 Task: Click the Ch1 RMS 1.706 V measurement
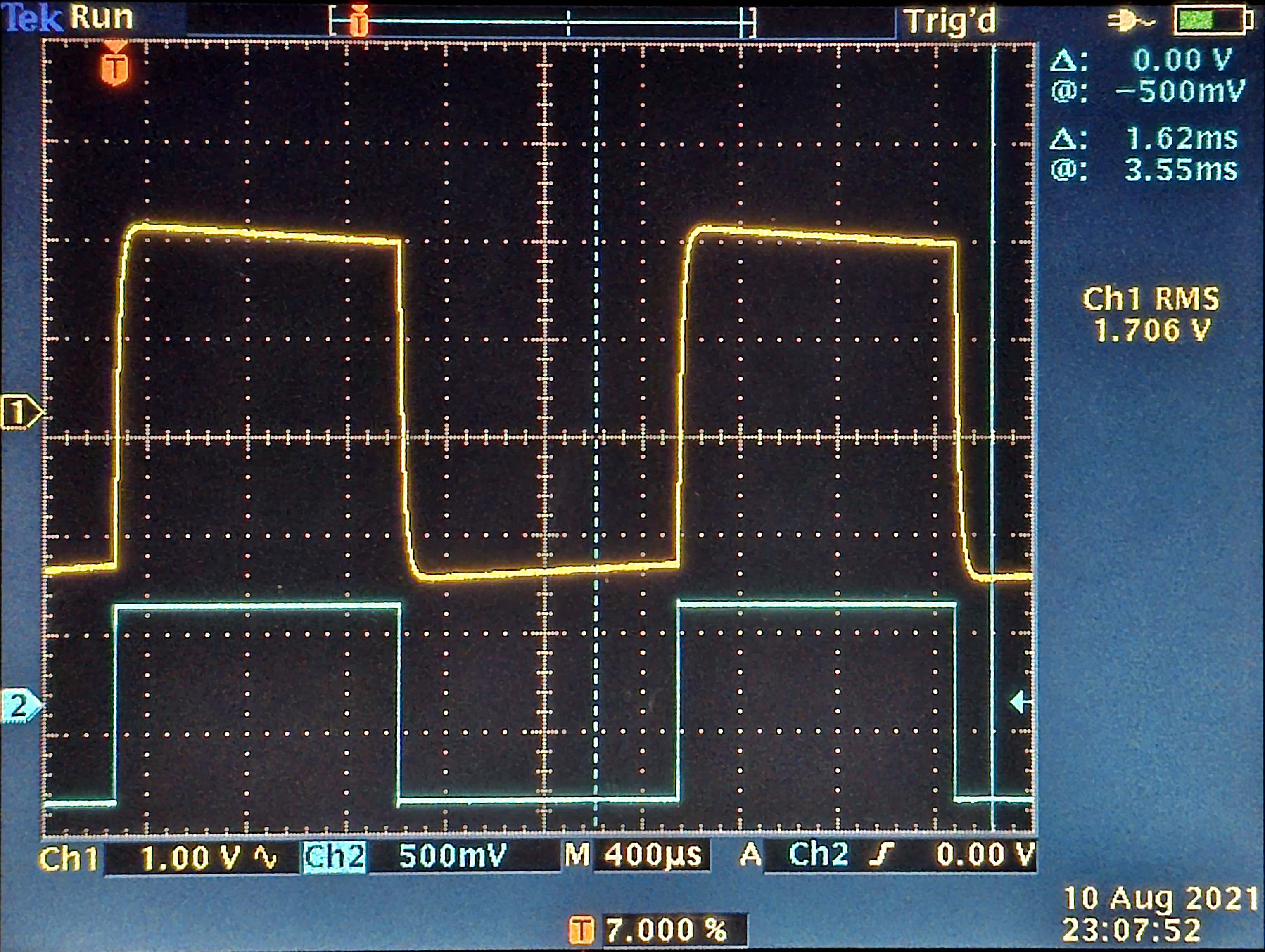(1151, 315)
